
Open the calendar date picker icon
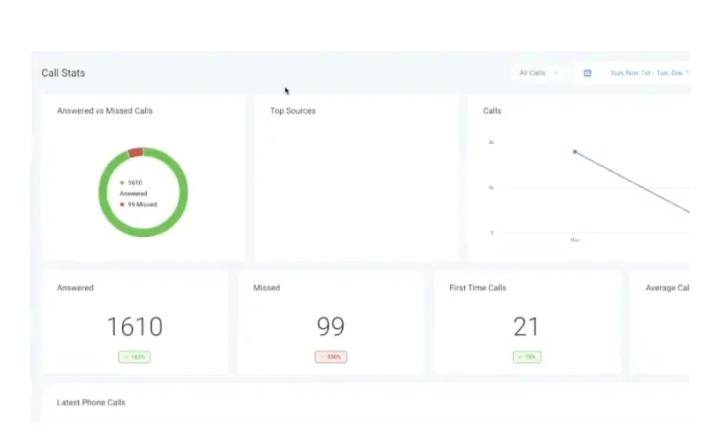587,73
